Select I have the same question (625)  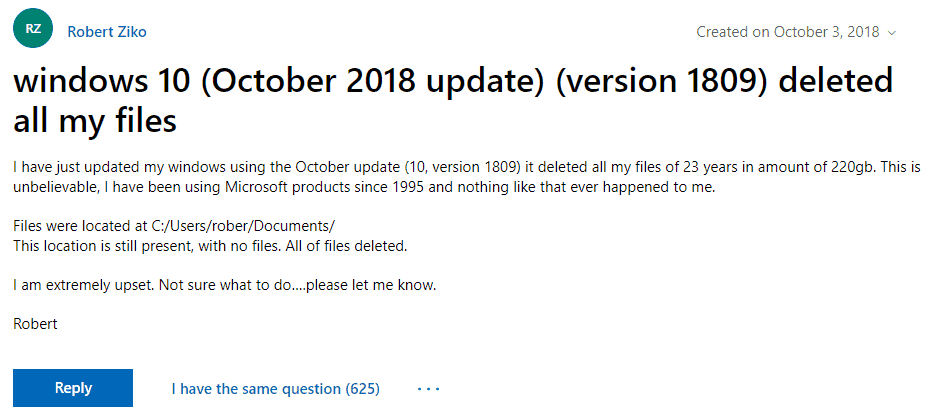click(275, 389)
